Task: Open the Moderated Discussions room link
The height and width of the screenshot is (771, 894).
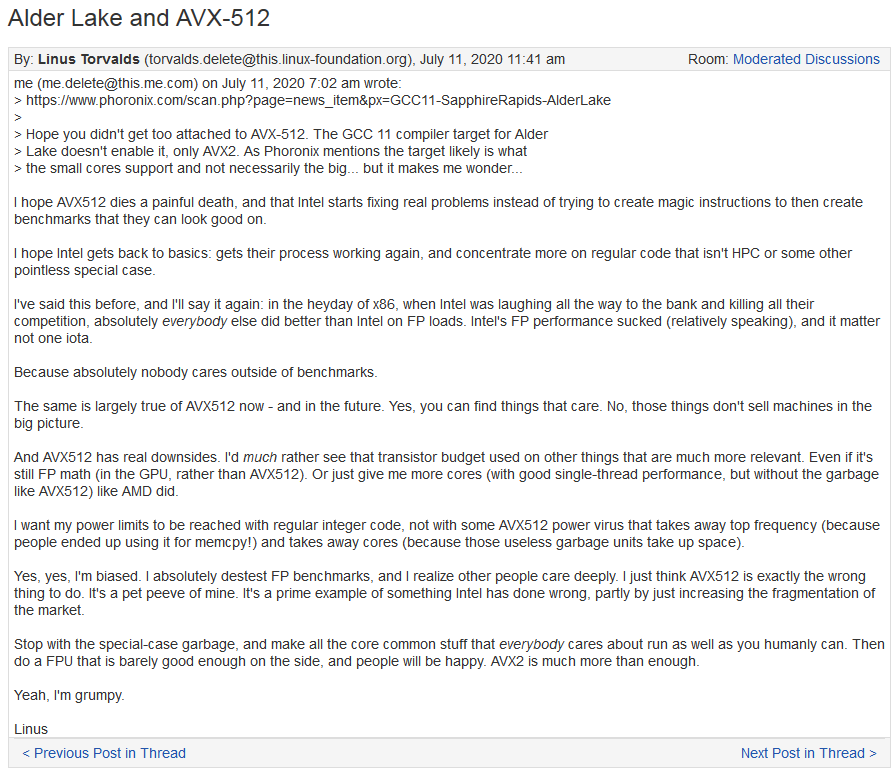Action: [x=806, y=59]
